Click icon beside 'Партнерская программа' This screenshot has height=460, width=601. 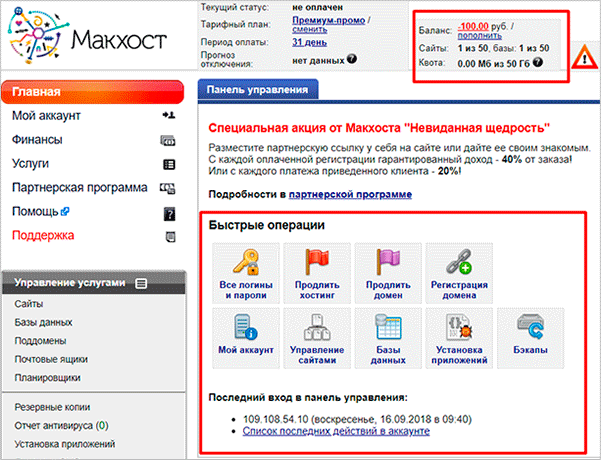click(x=168, y=188)
